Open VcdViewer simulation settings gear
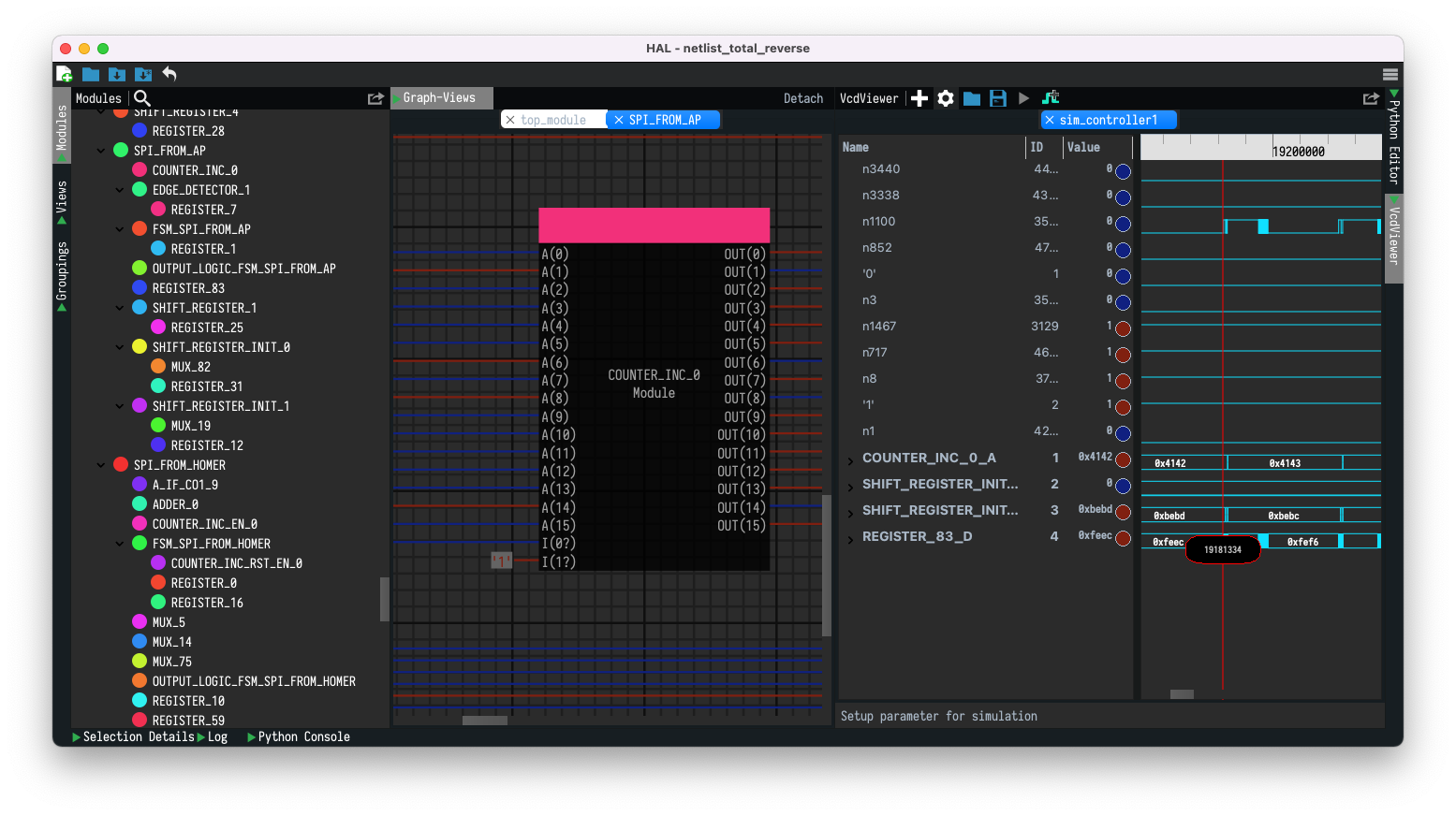Image resolution: width=1456 pixels, height=816 pixels. click(x=946, y=98)
